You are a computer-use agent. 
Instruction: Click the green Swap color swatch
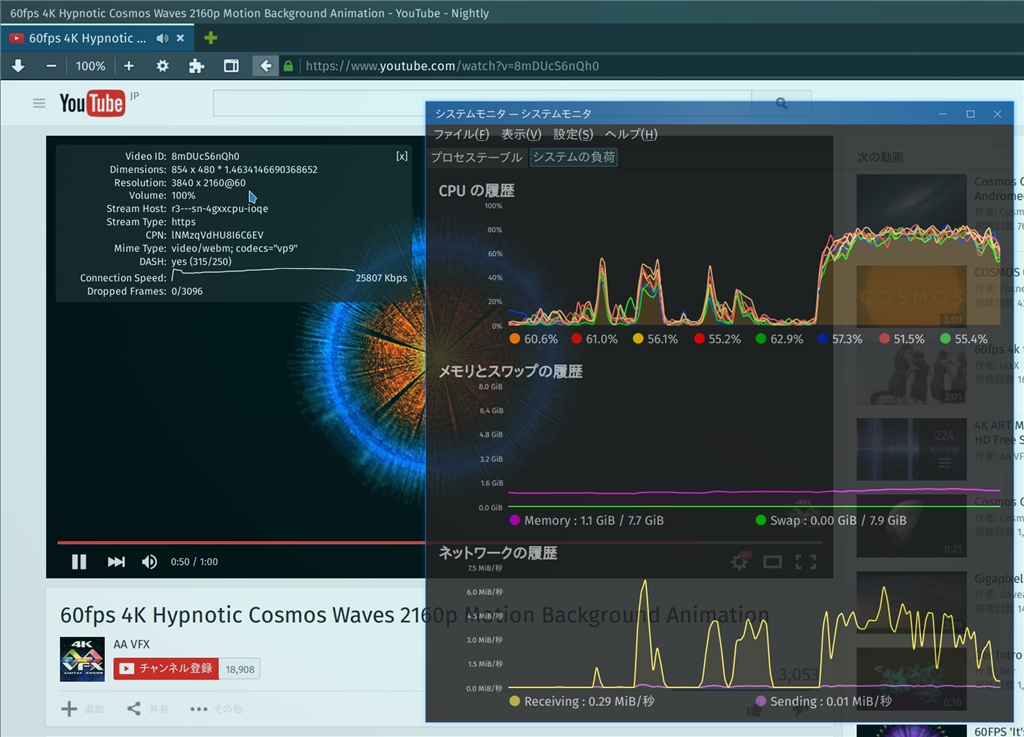(760, 520)
